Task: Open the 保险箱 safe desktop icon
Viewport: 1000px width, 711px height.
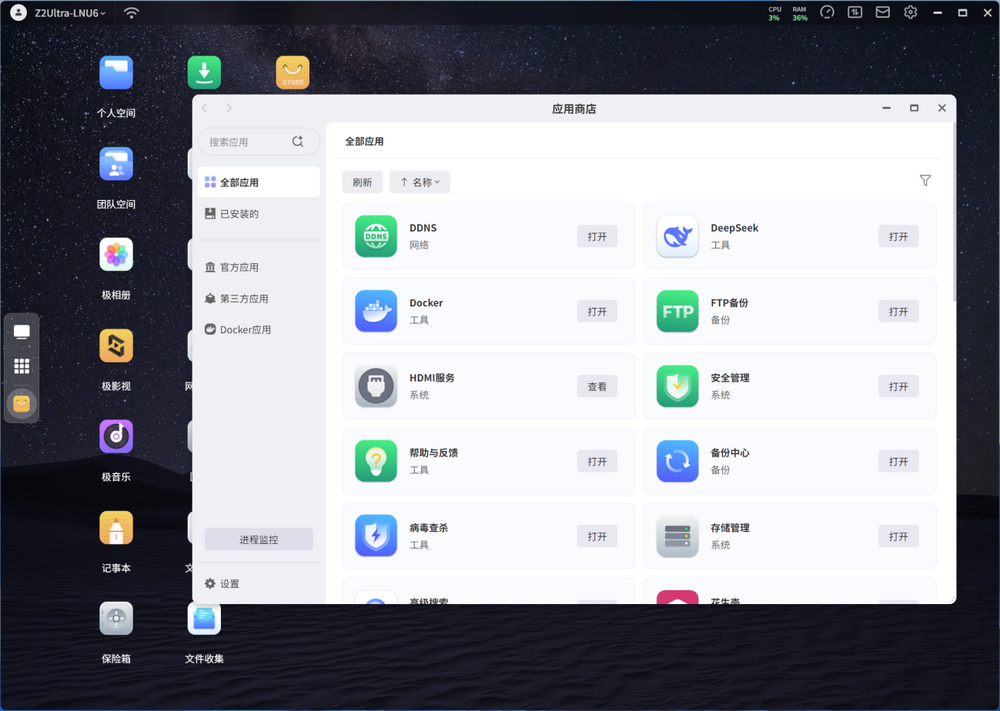Action: coord(116,619)
